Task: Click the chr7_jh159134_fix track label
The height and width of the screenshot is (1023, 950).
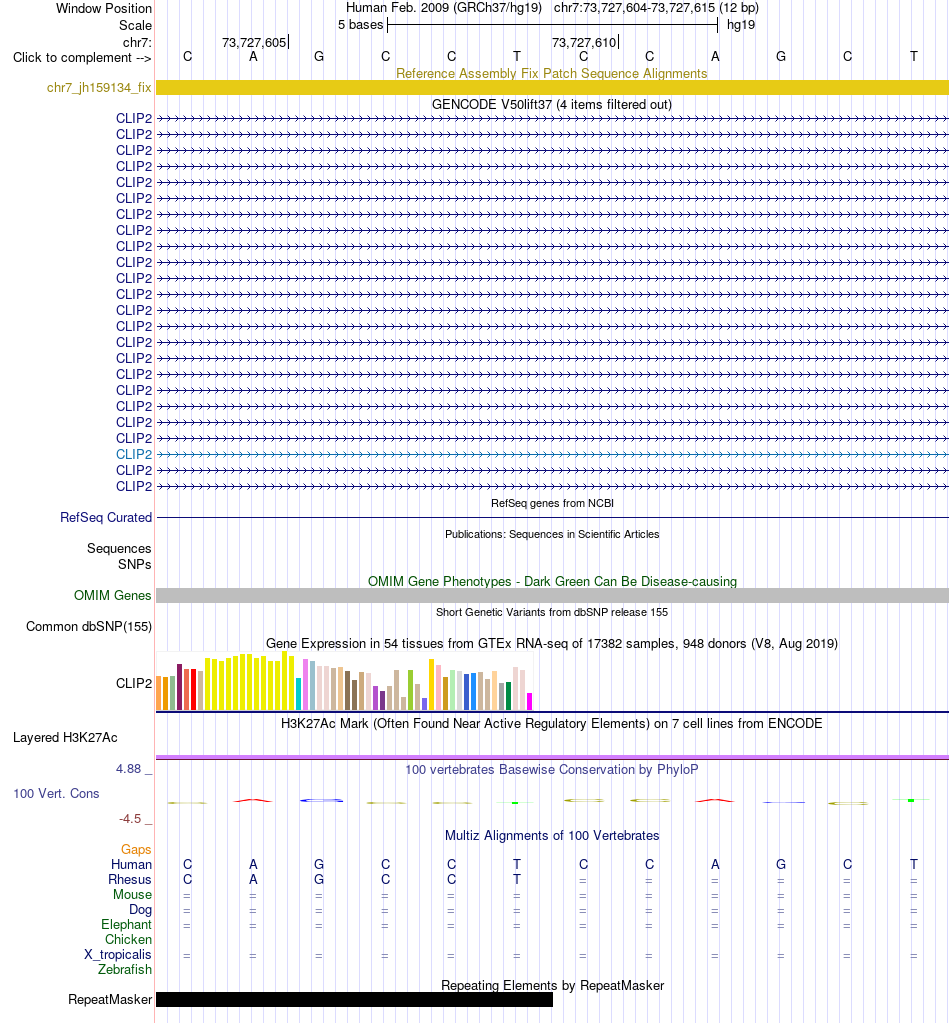Action: (x=99, y=87)
